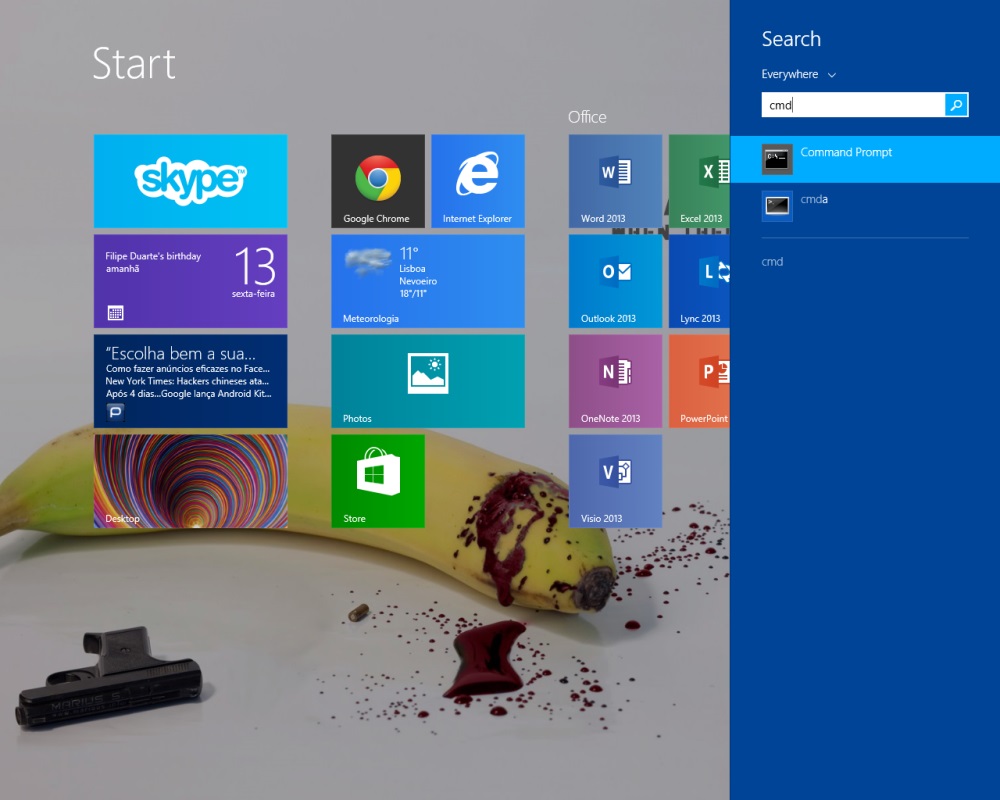Screen dimensions: 1000x800
Task: Open the Desktop tile
Action: tap(190, 481)
